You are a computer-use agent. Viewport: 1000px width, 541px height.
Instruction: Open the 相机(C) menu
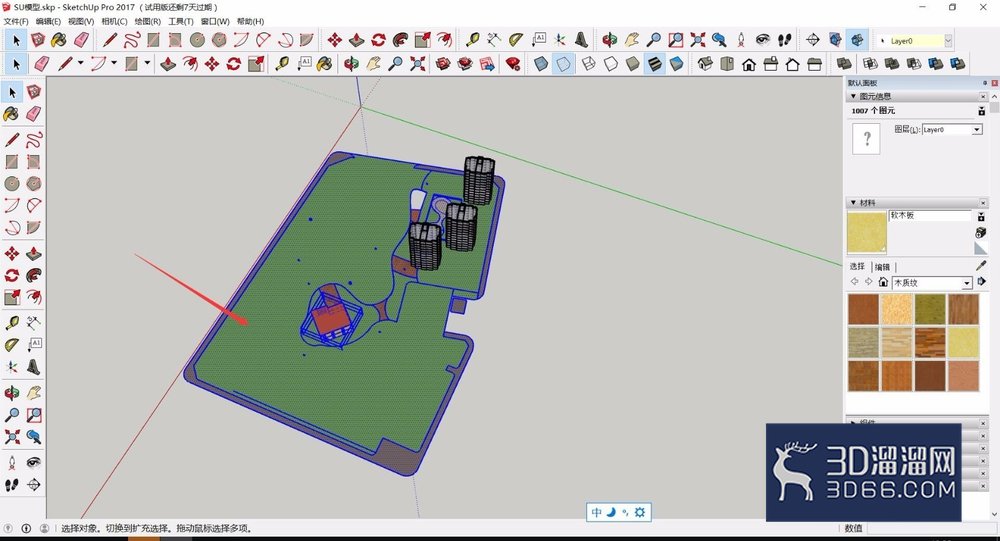point(114,22)
